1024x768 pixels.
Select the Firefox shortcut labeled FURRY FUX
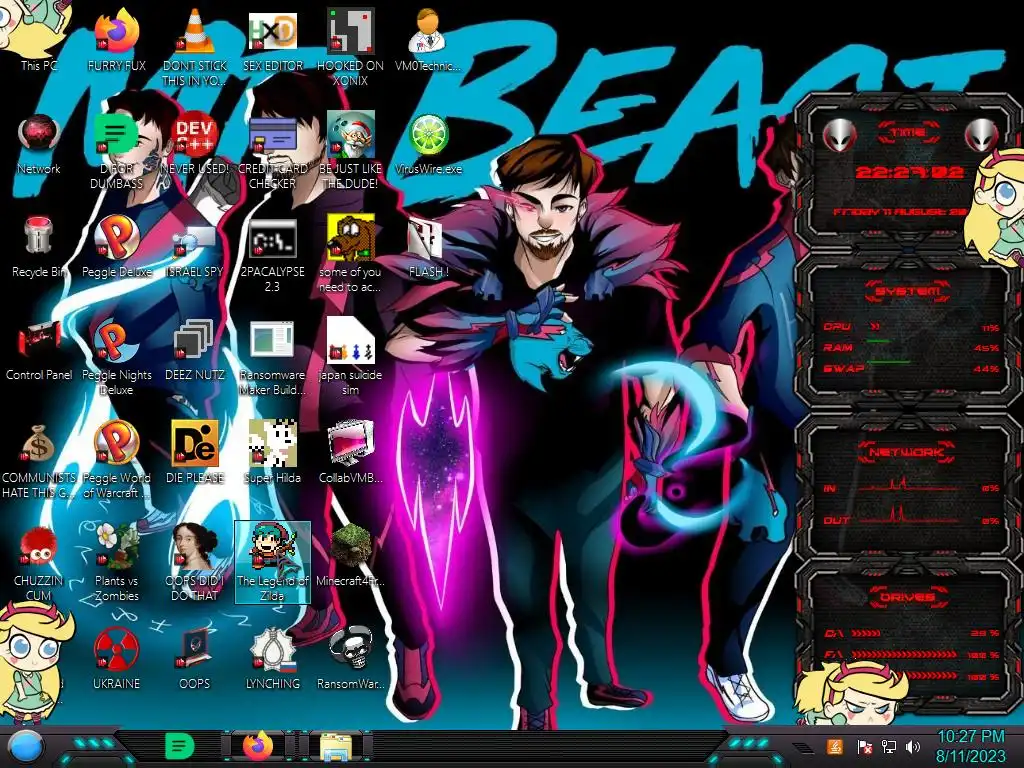click(x=116, y=40)
